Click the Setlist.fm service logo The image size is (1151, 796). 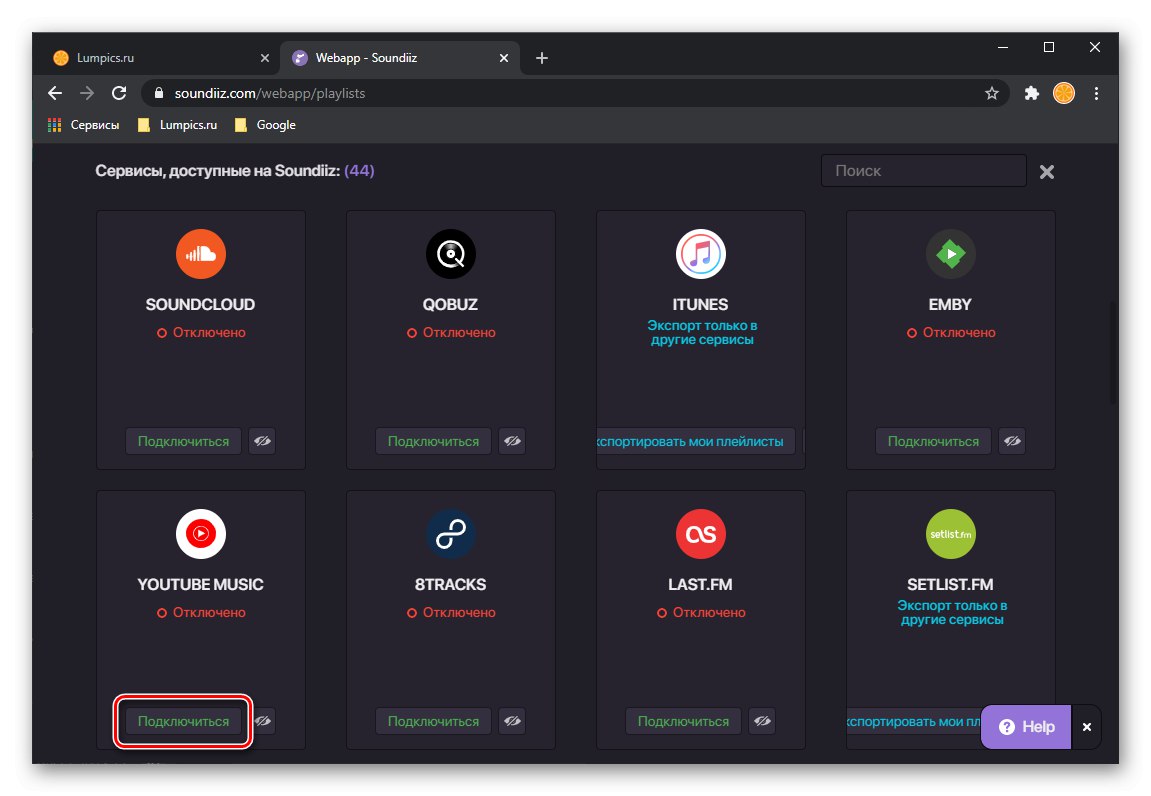pyautogui.click(x=951, y=534)
